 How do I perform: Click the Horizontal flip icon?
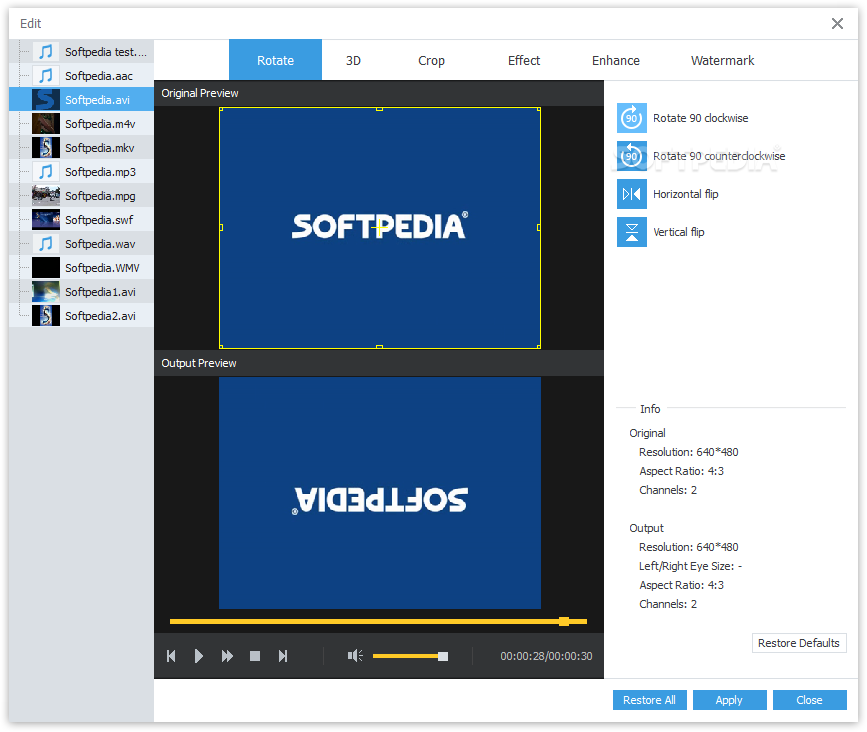[631, 194]
